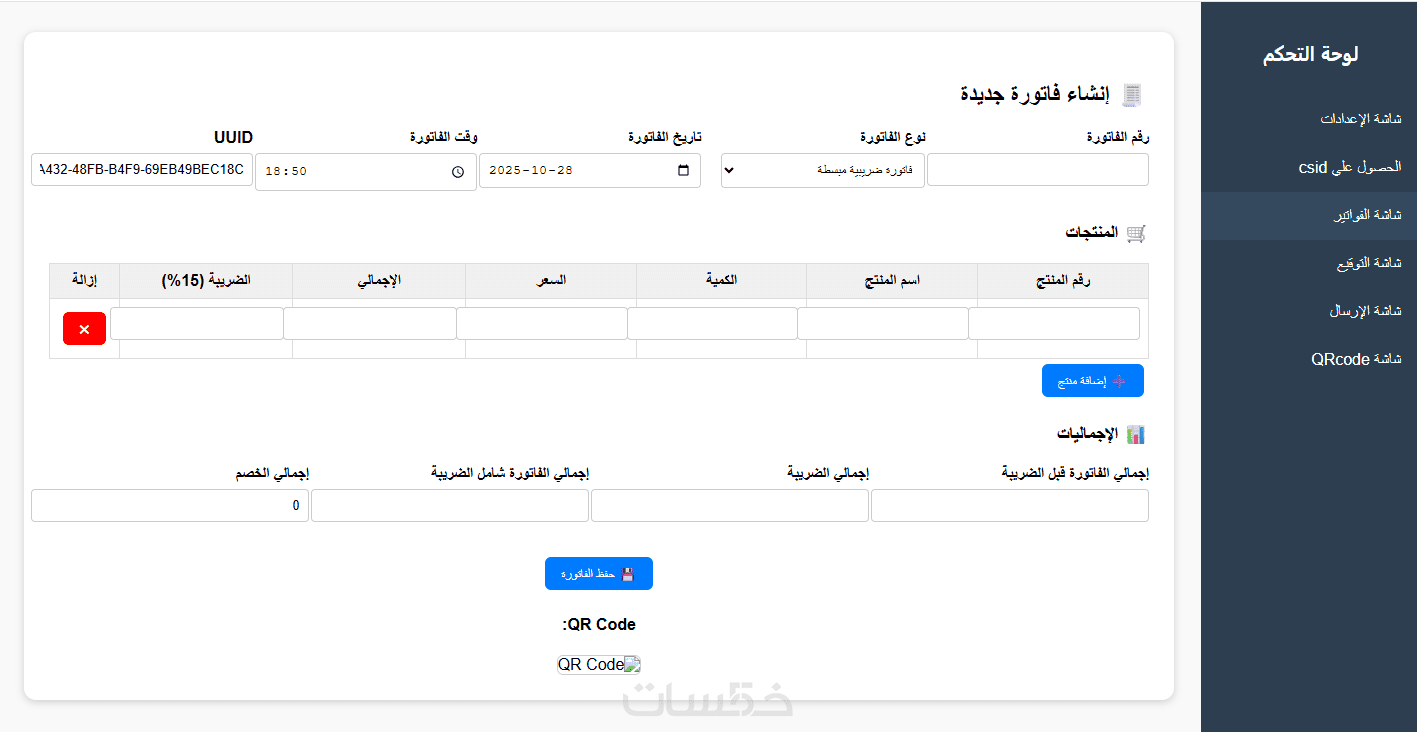
Task: Open the clock picker in the invoice time field
Action: click(458, 172)
